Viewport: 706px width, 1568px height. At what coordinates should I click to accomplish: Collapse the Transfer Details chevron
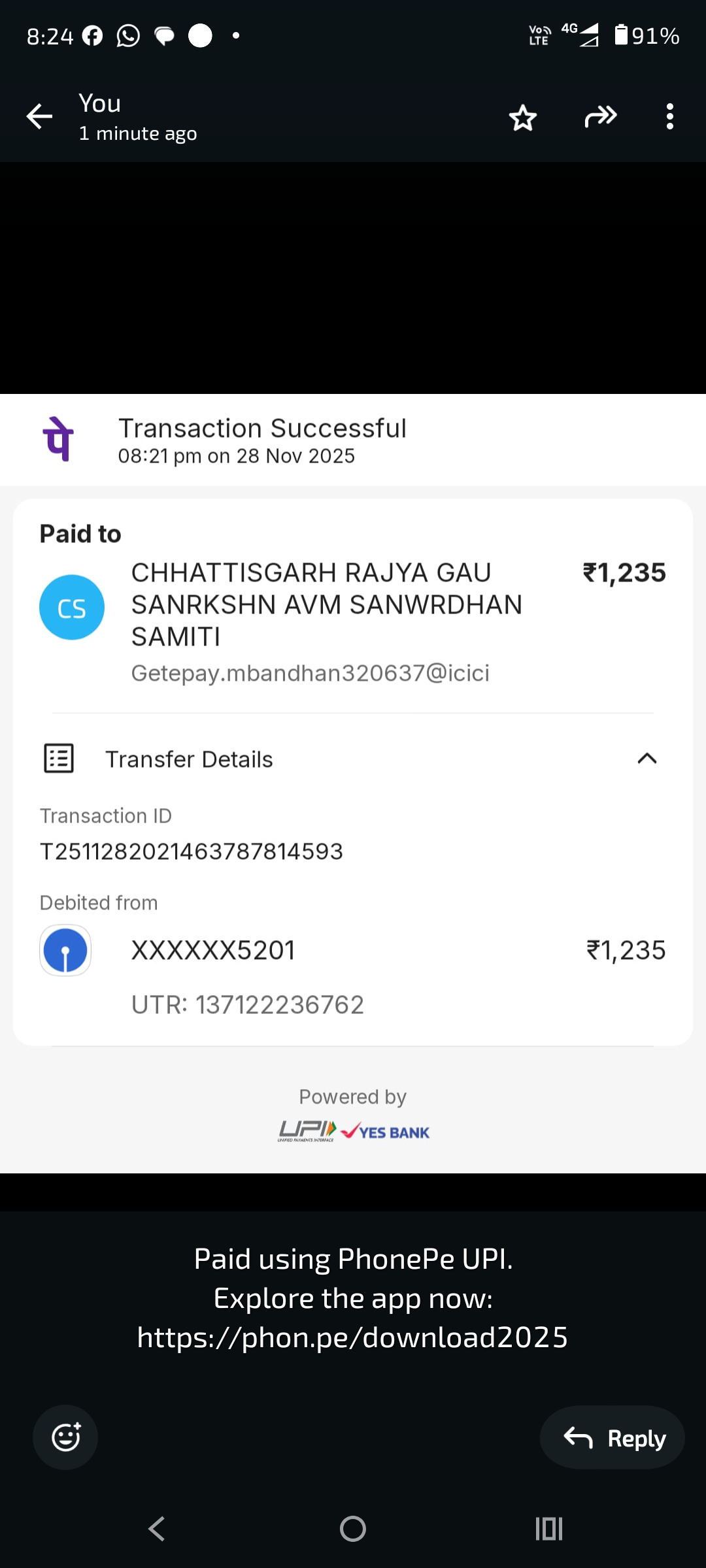tap(647, 759)
